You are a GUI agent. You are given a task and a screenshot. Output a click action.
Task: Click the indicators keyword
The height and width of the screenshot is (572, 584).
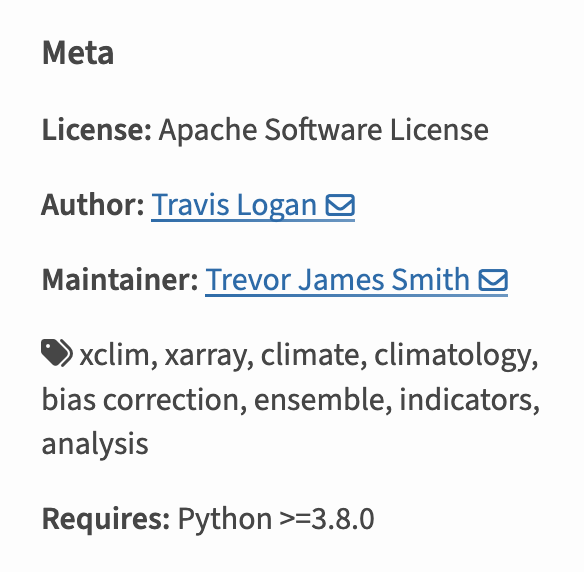pyautogui.click(x=466, y=400)
